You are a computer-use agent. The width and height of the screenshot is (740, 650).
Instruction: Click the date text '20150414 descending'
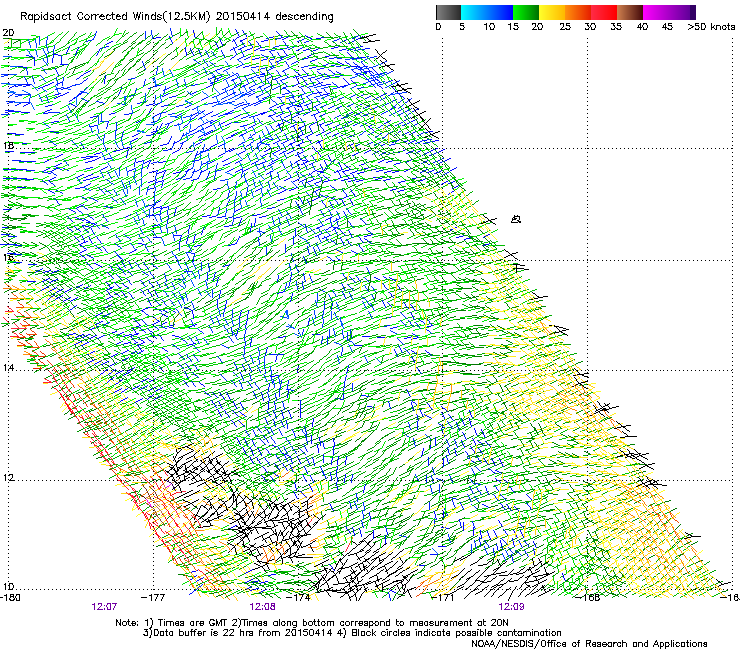tap(275, 17)
